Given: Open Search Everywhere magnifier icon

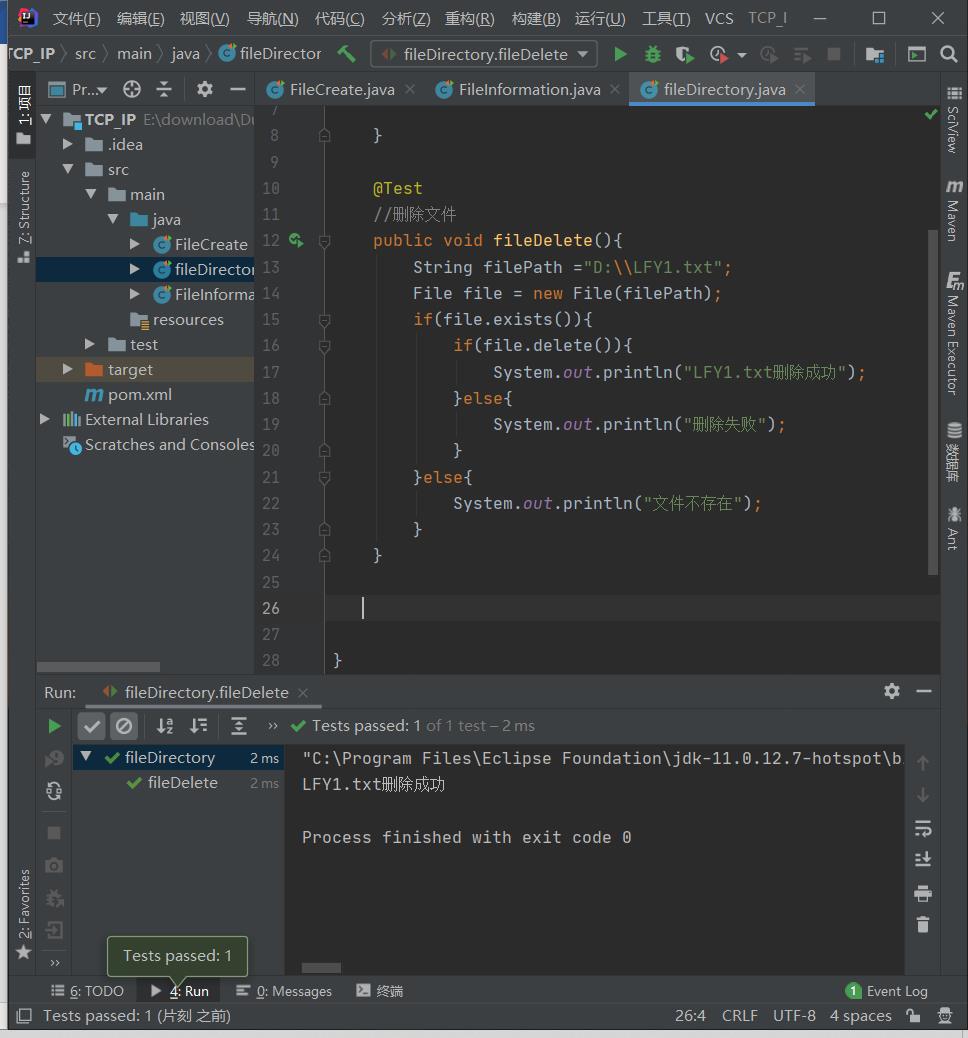Looking at the screenshot, I should click(x=949, y=54).
